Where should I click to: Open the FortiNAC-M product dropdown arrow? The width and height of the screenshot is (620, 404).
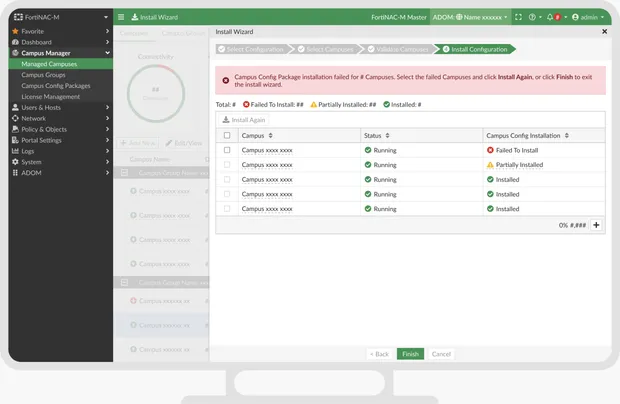pos(106,17)
